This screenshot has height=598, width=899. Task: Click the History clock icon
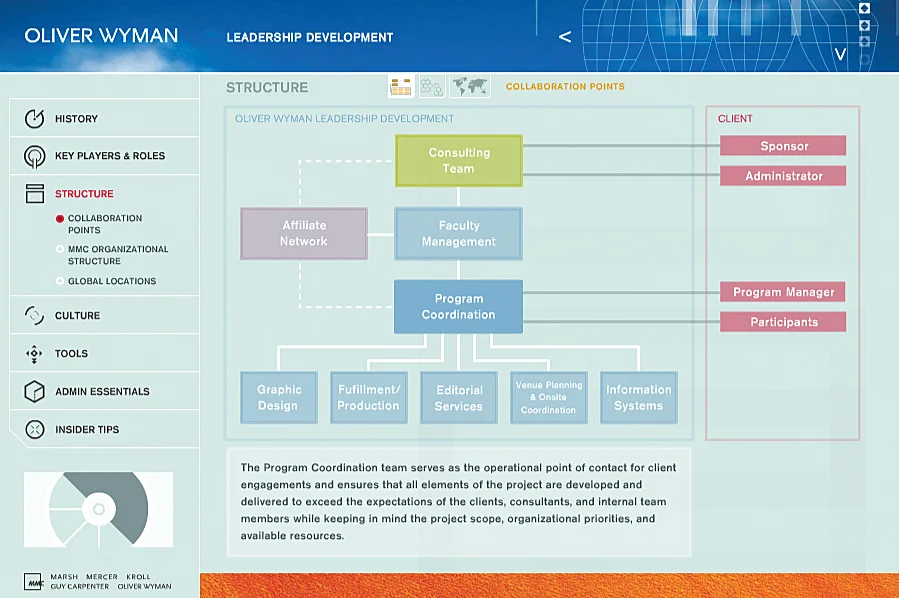point(34,119)
